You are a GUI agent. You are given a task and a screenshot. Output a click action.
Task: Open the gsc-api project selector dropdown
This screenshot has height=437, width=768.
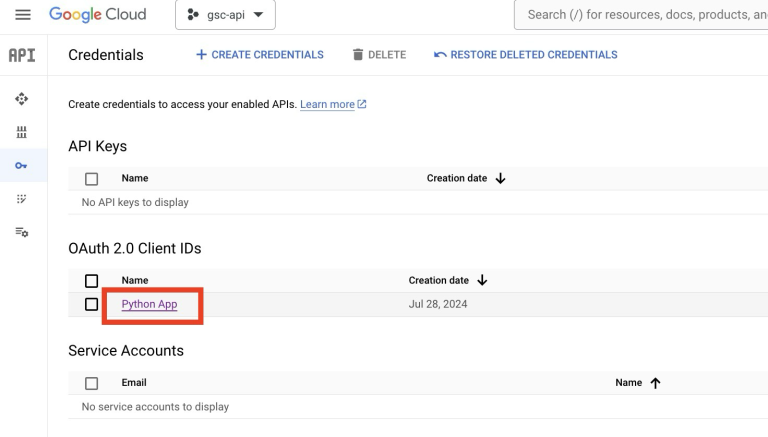click(225, 15)
